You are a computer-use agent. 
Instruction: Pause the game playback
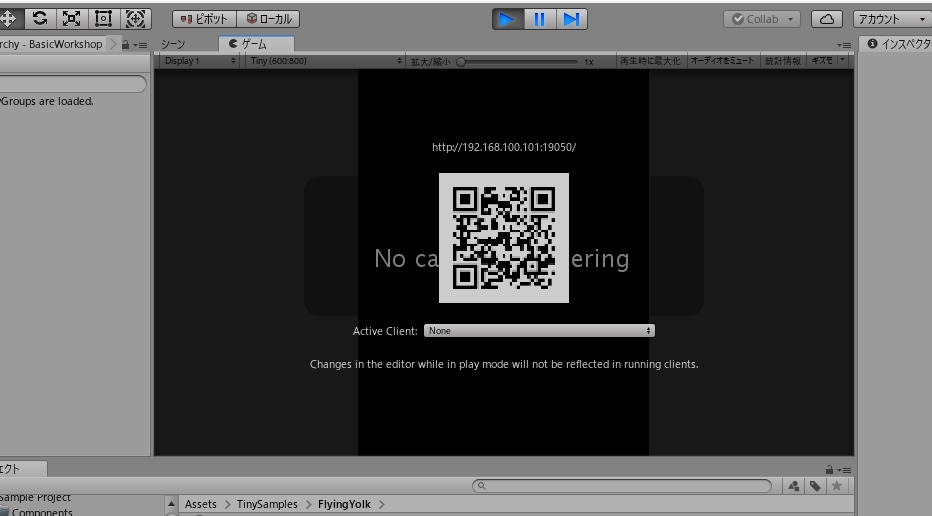[540, 20]
